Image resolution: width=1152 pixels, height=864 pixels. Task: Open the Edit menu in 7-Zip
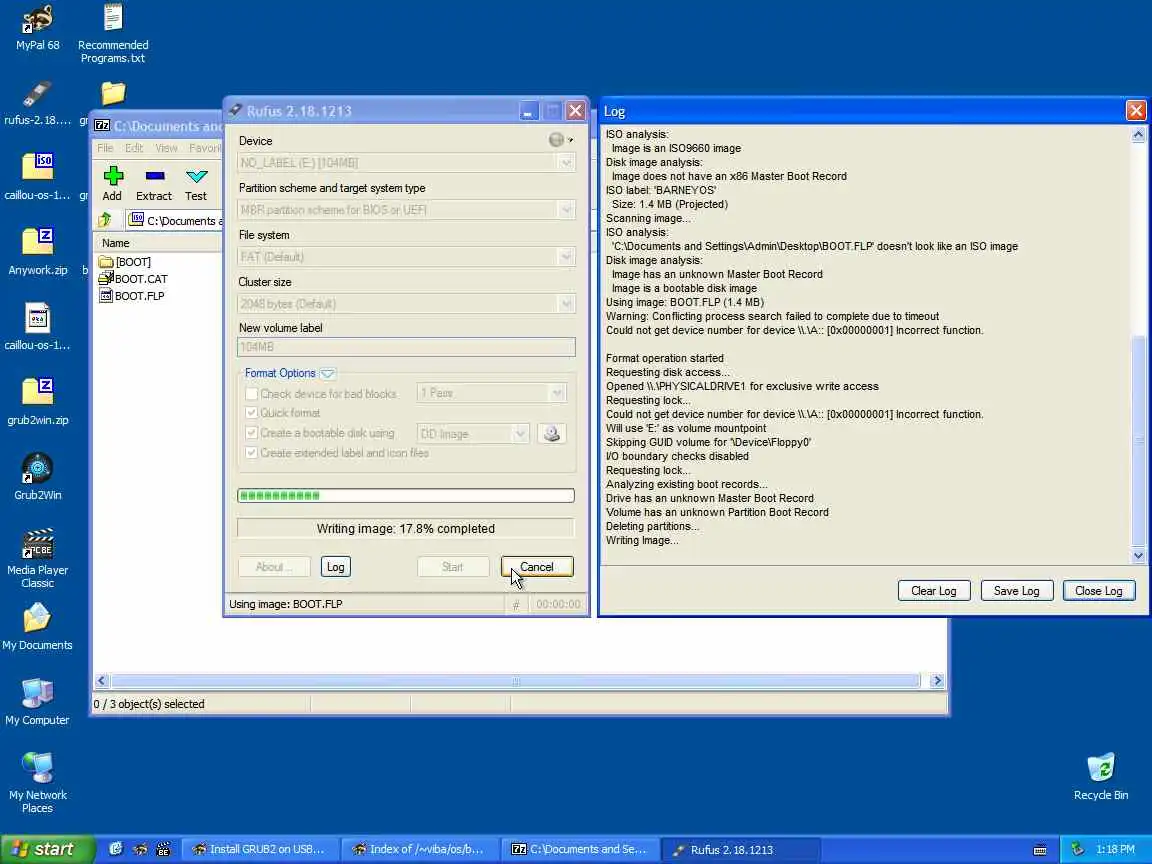(x=134, y=148)
